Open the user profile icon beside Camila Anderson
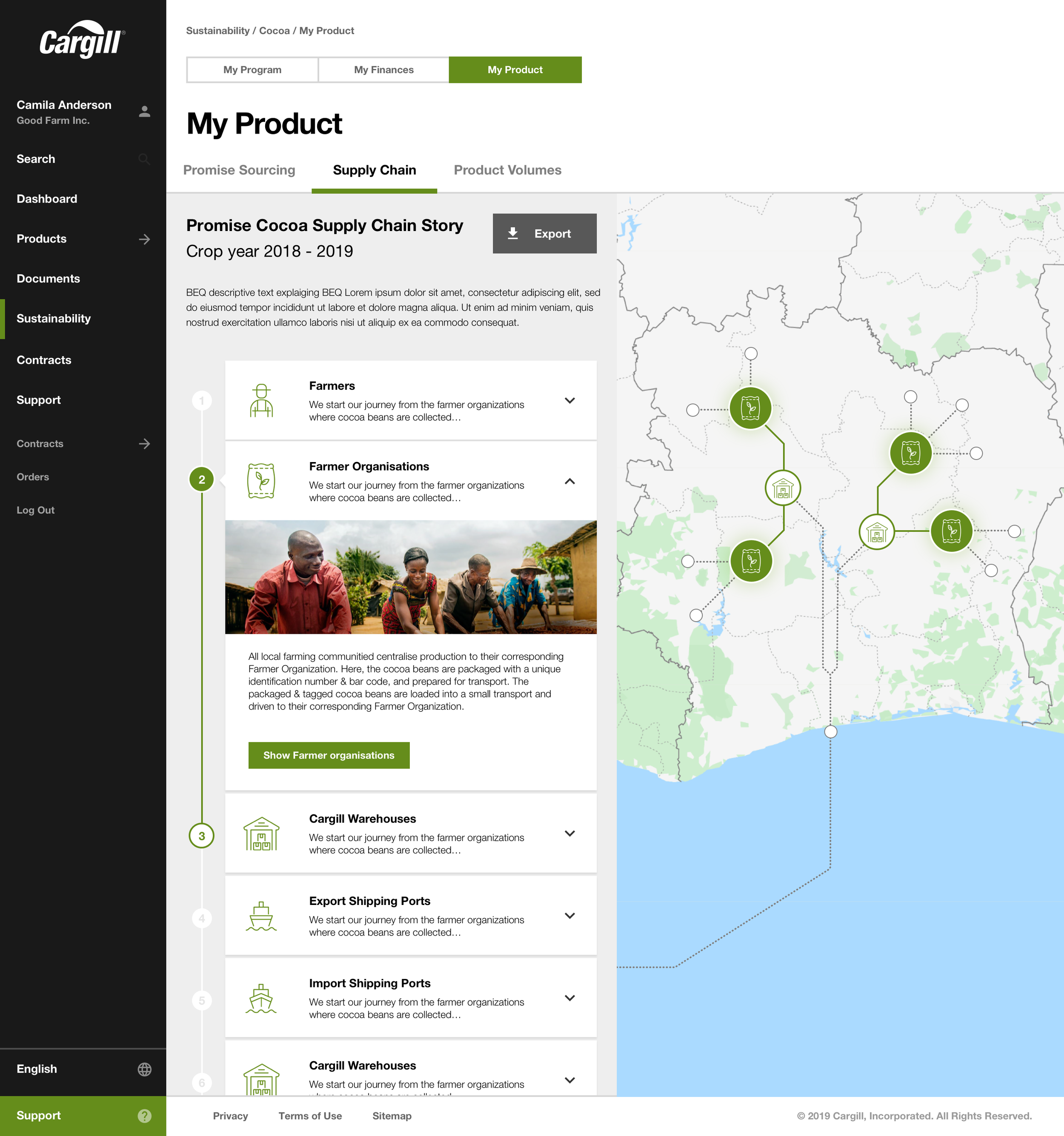Screen dimensions: 1064x1136 [x=145, y=111]
